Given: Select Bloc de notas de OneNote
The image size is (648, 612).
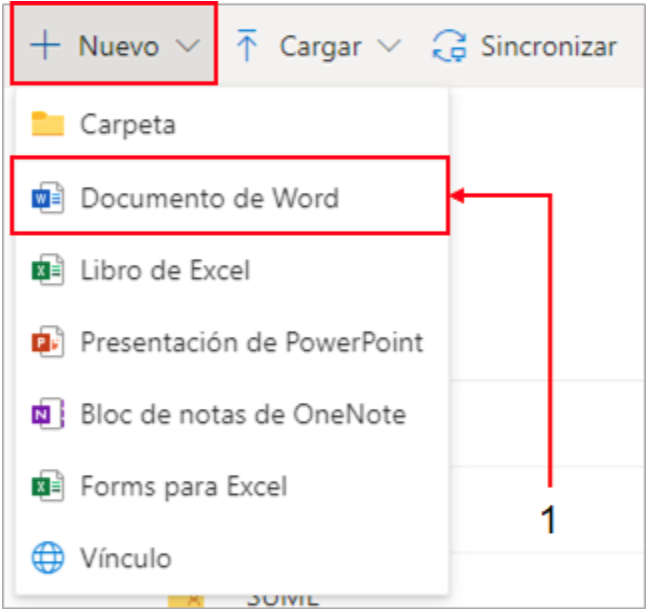Looking at the screenshot, I should point(232,414).
